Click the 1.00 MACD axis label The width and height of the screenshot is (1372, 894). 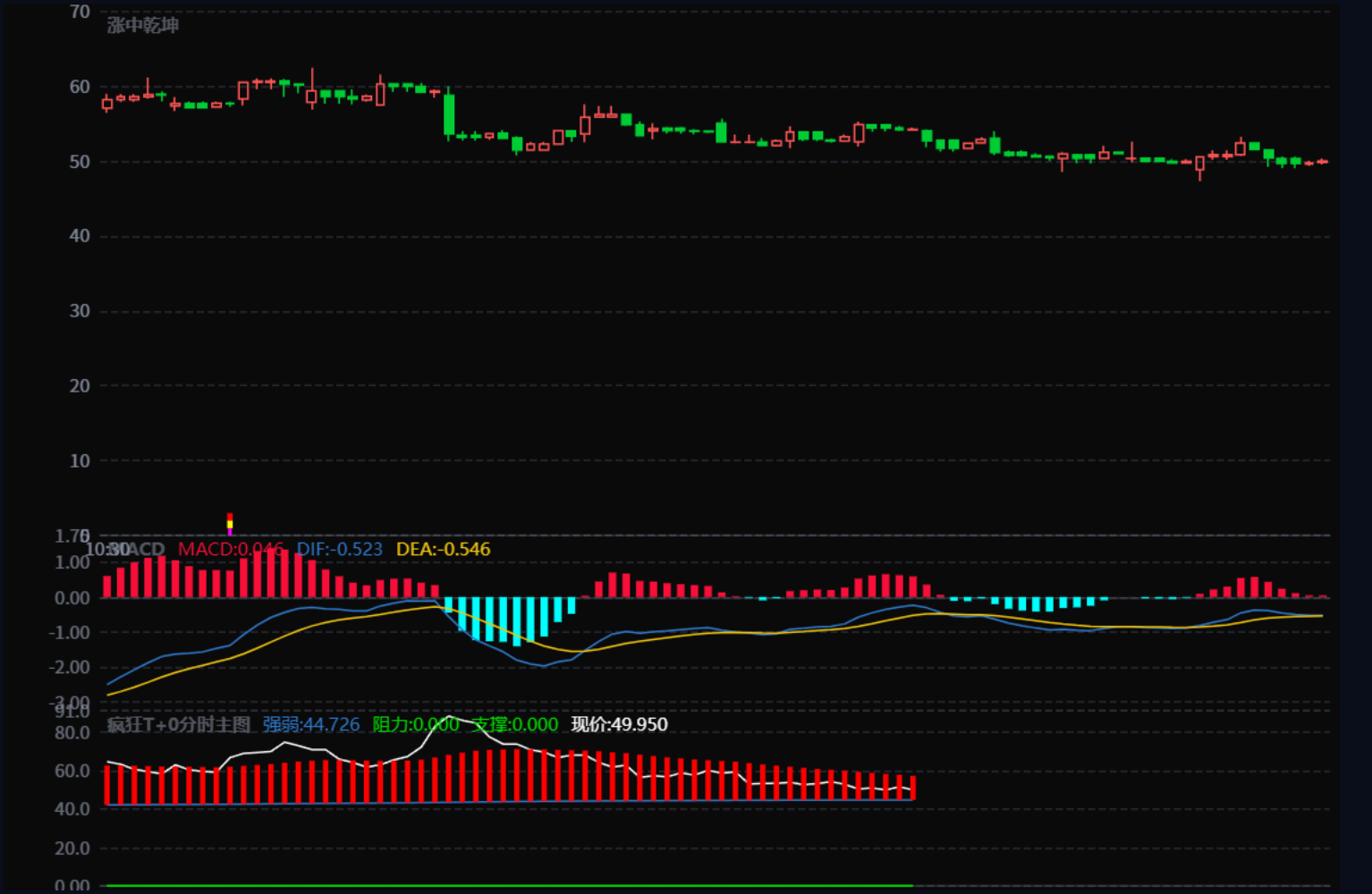[x=72, y=562]
